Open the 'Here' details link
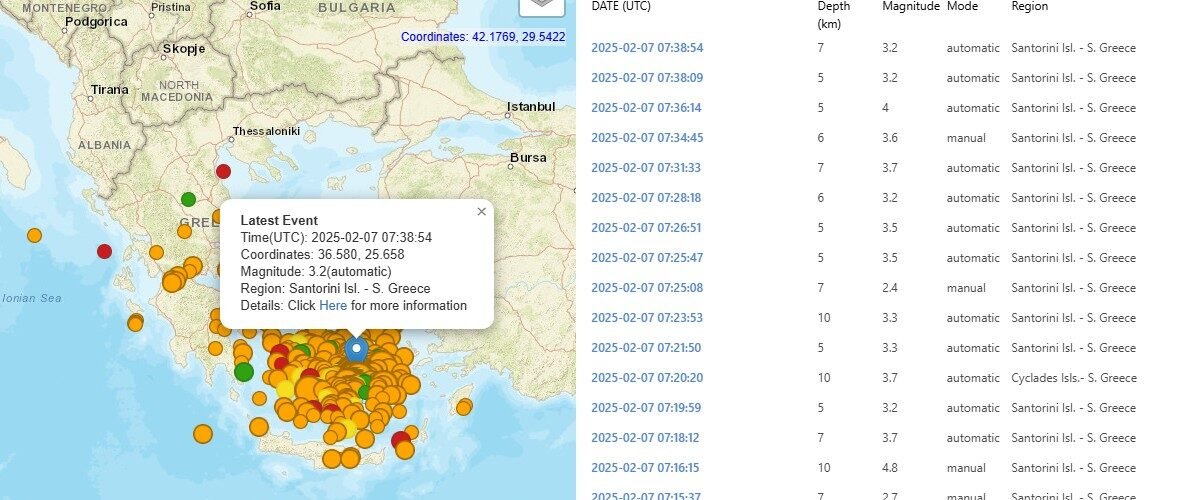1194x500 pixels. [x=333, y=305]
